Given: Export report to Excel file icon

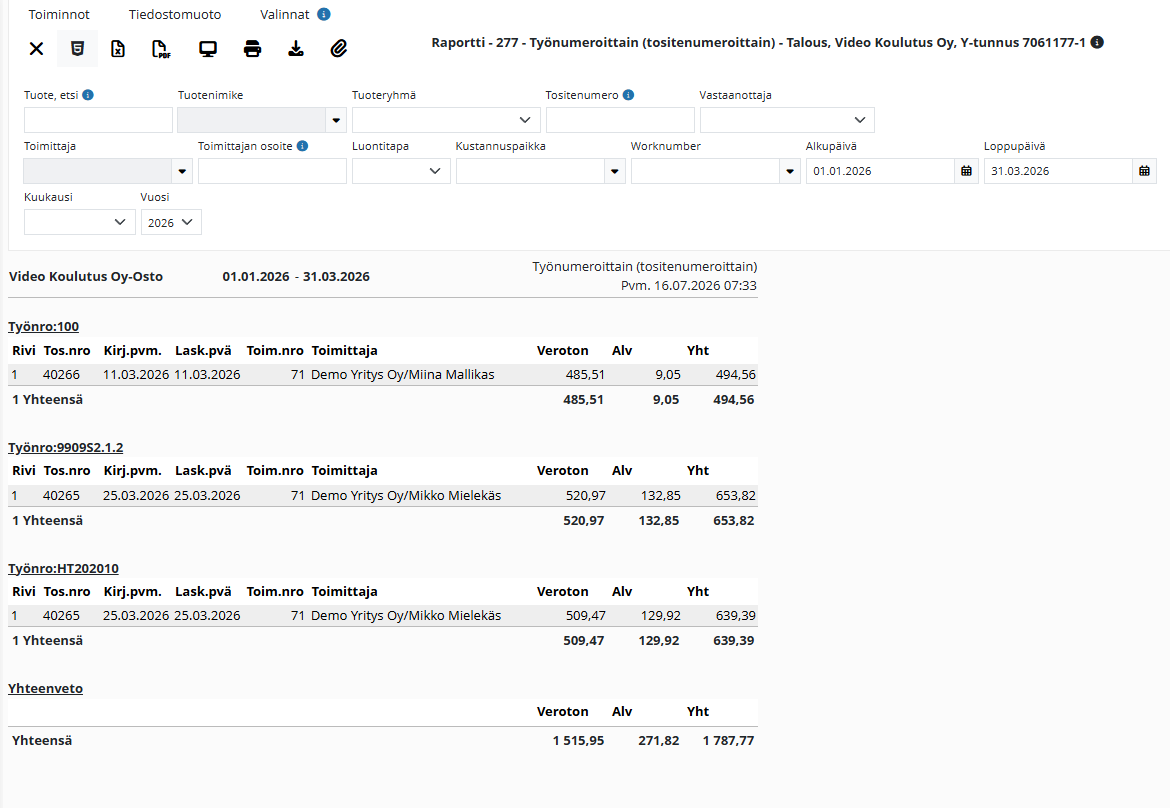Looking at the screenshot, I should tap(118, 49).
